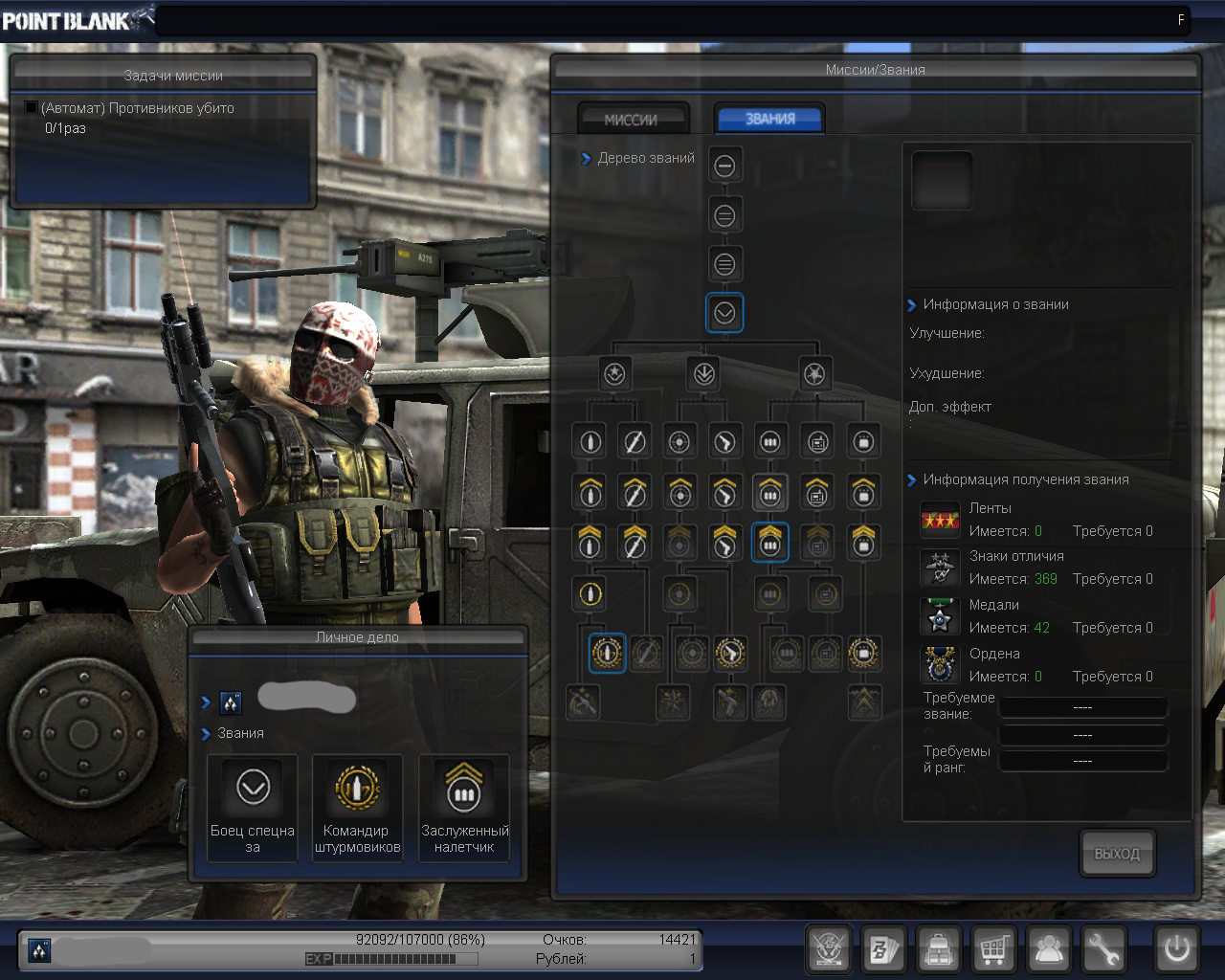Click the Улучшение label
The image size is (1225, 980).
coord(947,333)
